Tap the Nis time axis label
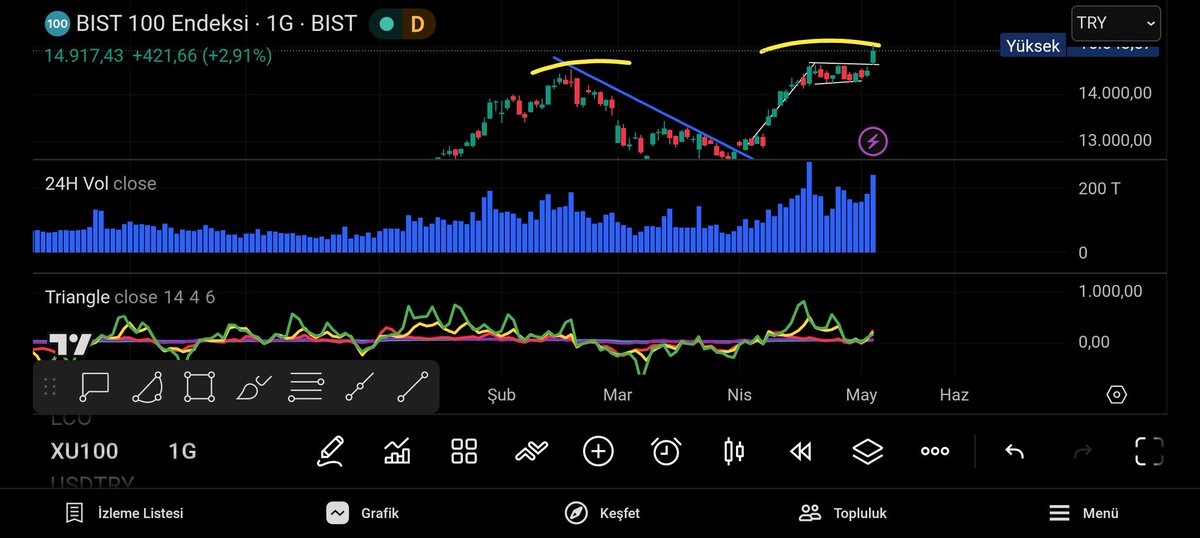1200x538 pixels. 739,395
